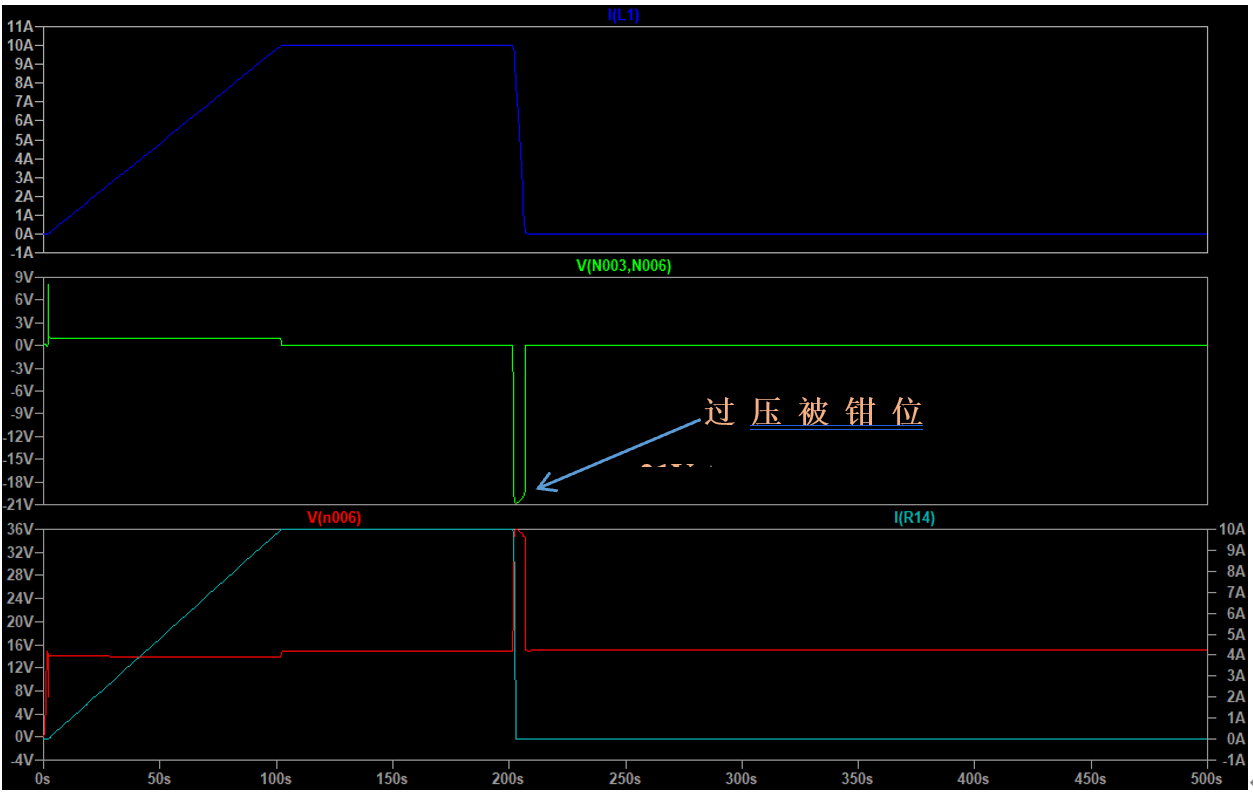Click the 0s label on time axis

[43, 778]
